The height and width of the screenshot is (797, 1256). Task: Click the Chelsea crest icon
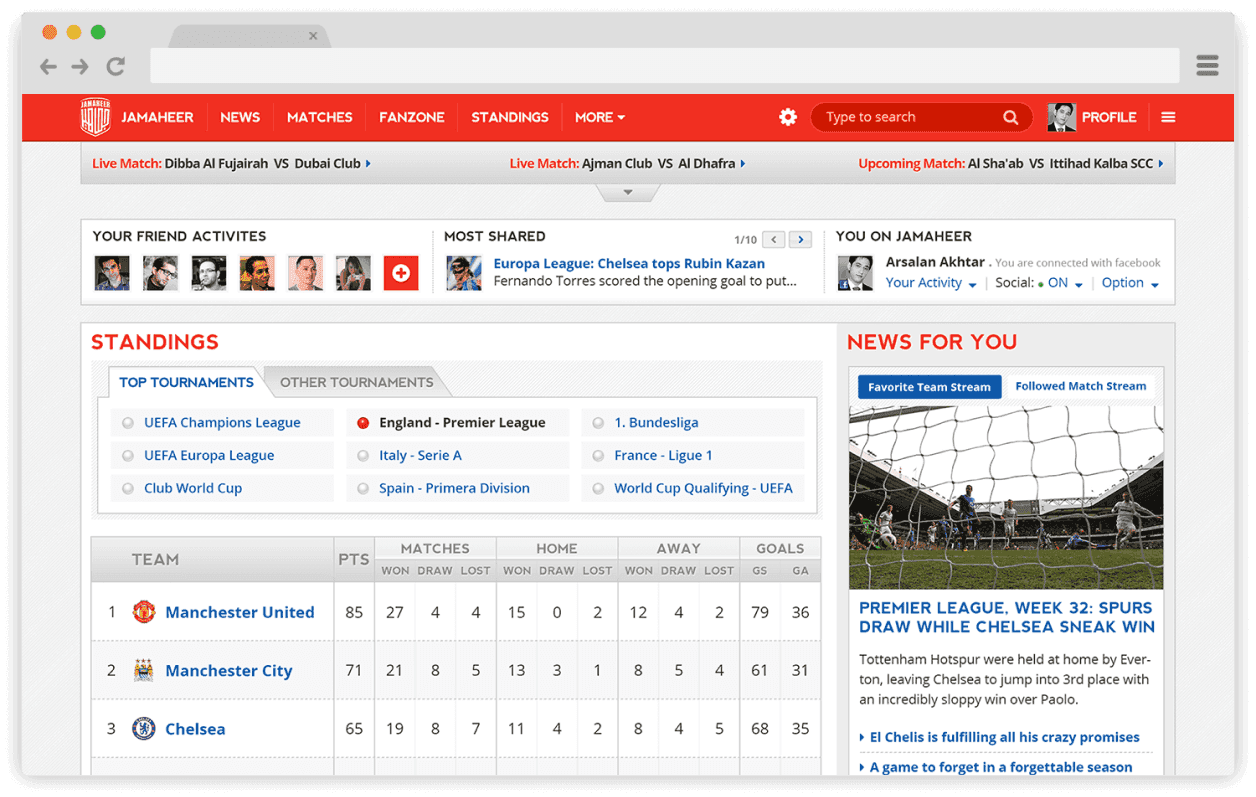pos(144,728)
